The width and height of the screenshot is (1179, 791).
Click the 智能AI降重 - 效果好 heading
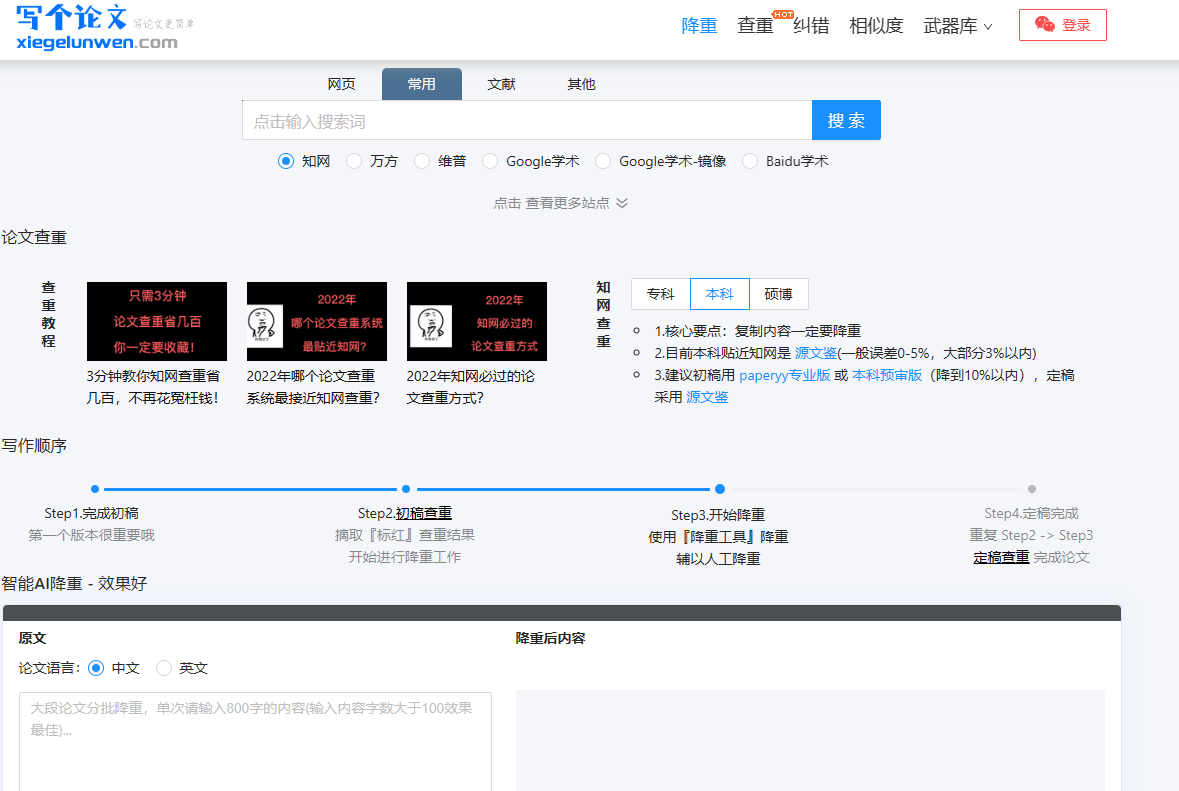(74, 583)
